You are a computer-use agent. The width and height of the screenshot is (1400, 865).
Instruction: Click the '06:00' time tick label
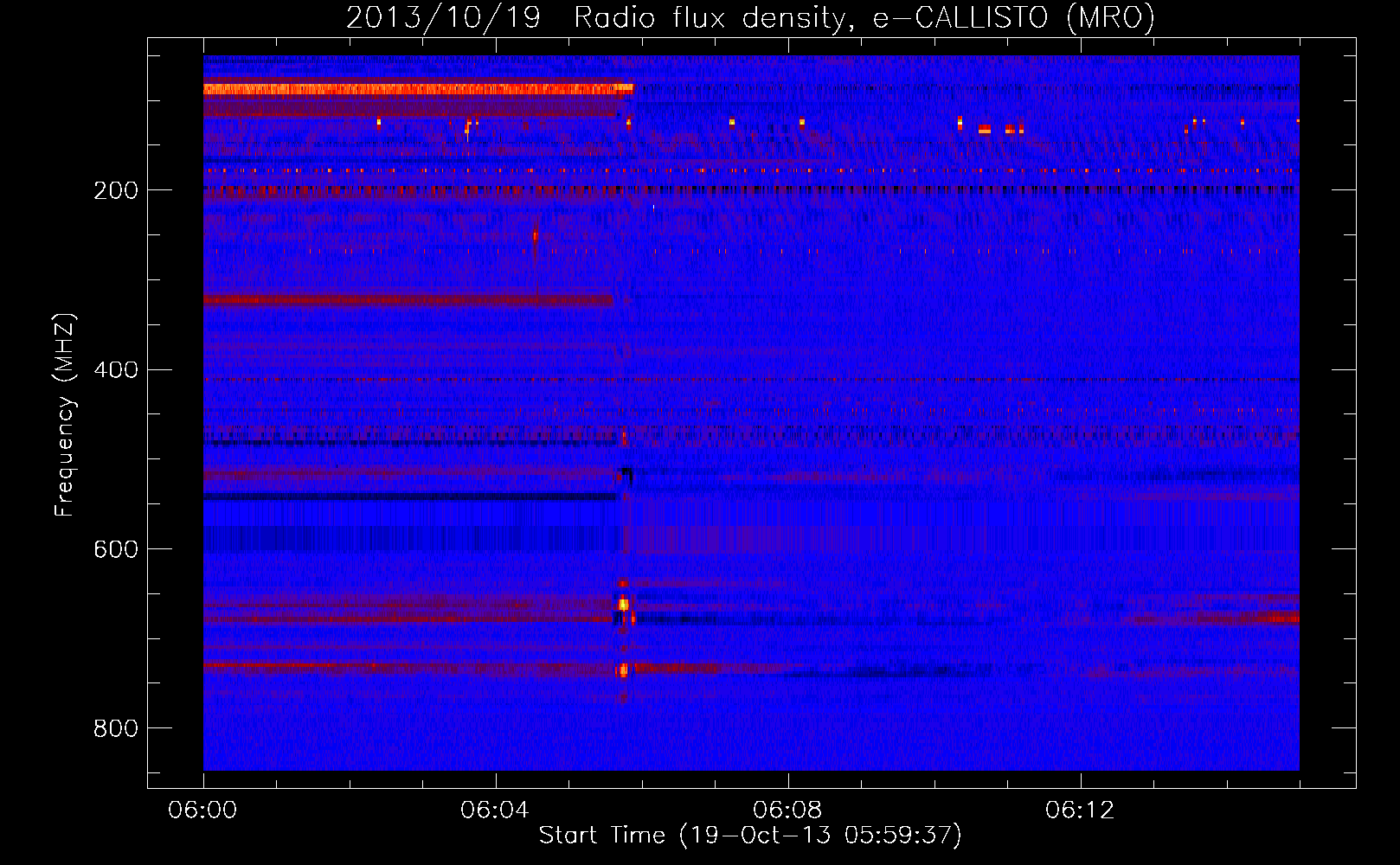click(202, 811)
